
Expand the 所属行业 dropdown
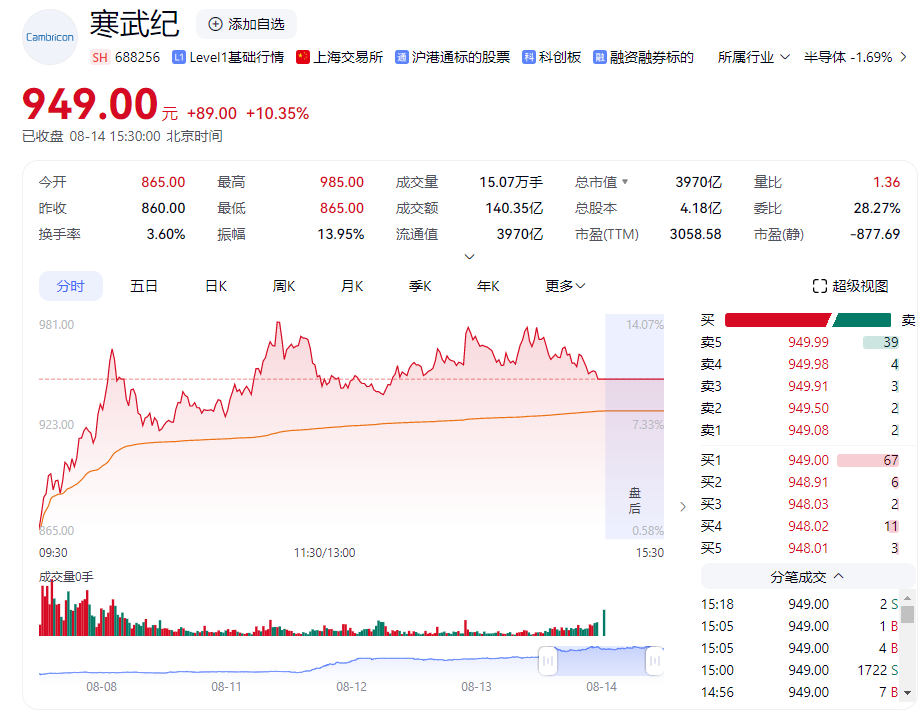click(x=753, y=57)
